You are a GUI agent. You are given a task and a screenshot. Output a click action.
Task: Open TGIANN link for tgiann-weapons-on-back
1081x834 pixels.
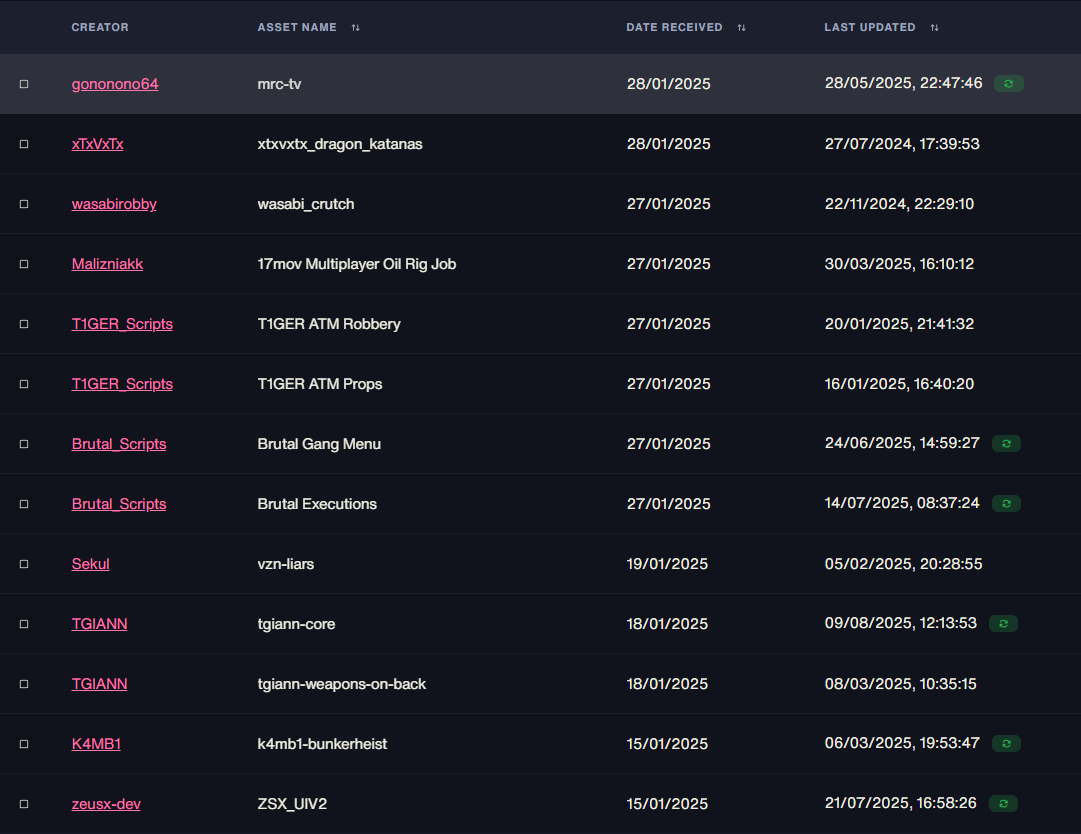click(x=99, y=684)
